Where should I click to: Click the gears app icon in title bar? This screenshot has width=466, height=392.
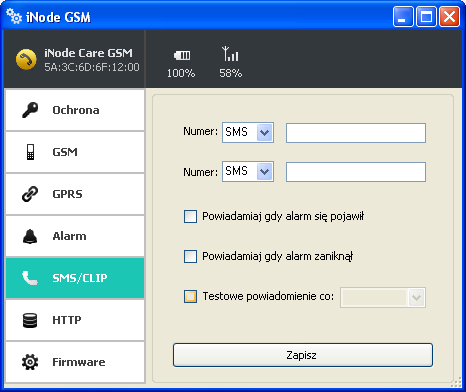tap(14, 16)
